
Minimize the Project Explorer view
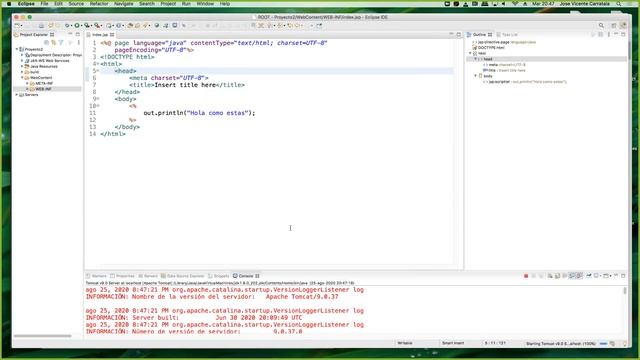70,34
